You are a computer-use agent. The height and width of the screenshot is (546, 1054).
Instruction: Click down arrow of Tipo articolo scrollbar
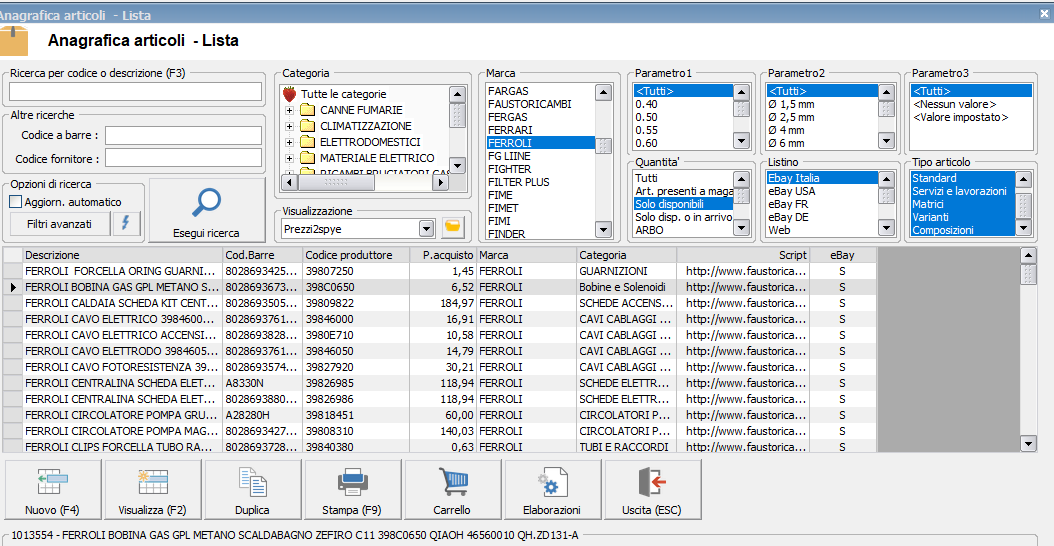(x=1023, y=228)
